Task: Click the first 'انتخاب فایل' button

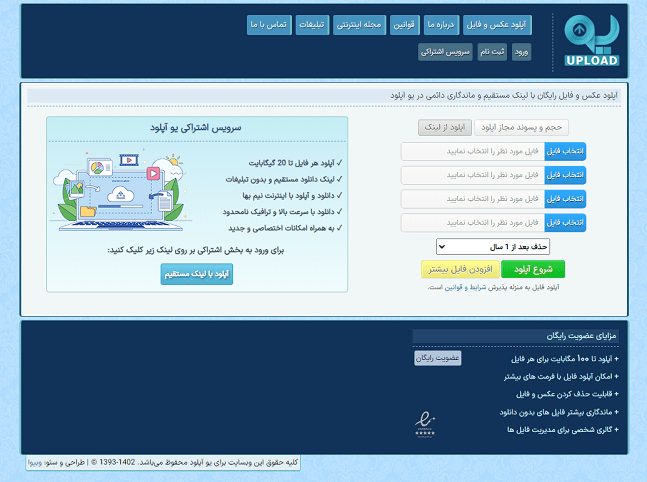Action: pyautogui.click(x=565, y=151)
